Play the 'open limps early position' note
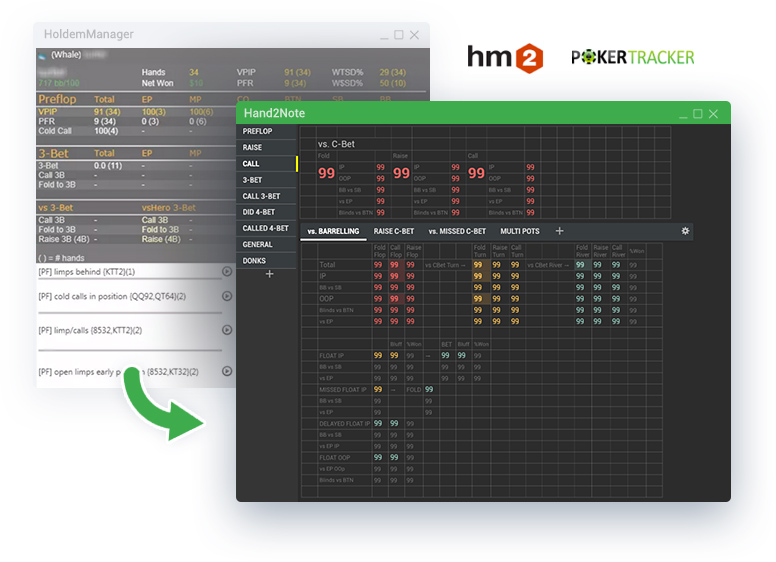 click(x=227, y=371)
